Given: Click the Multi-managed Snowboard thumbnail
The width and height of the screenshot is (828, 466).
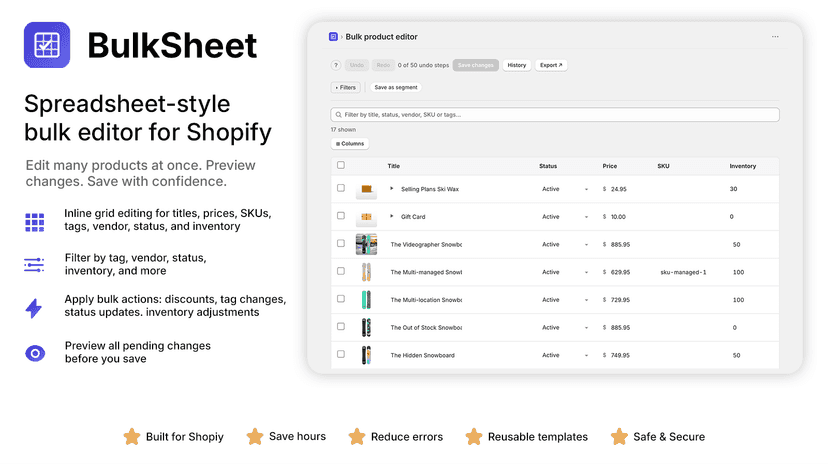Looking at the screenshot, I should 366,272.
